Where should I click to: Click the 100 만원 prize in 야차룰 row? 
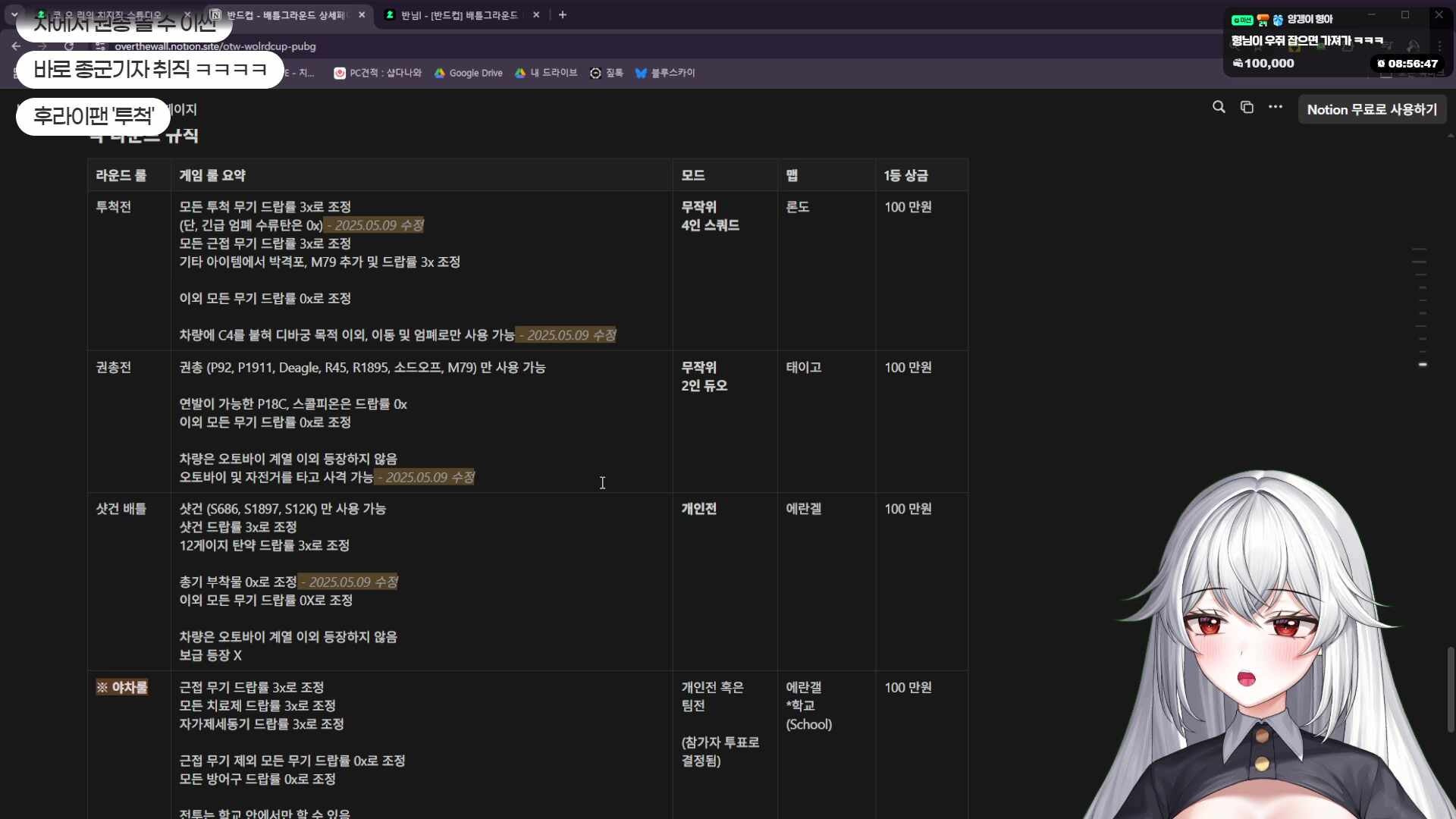click(x=908, y=688)
